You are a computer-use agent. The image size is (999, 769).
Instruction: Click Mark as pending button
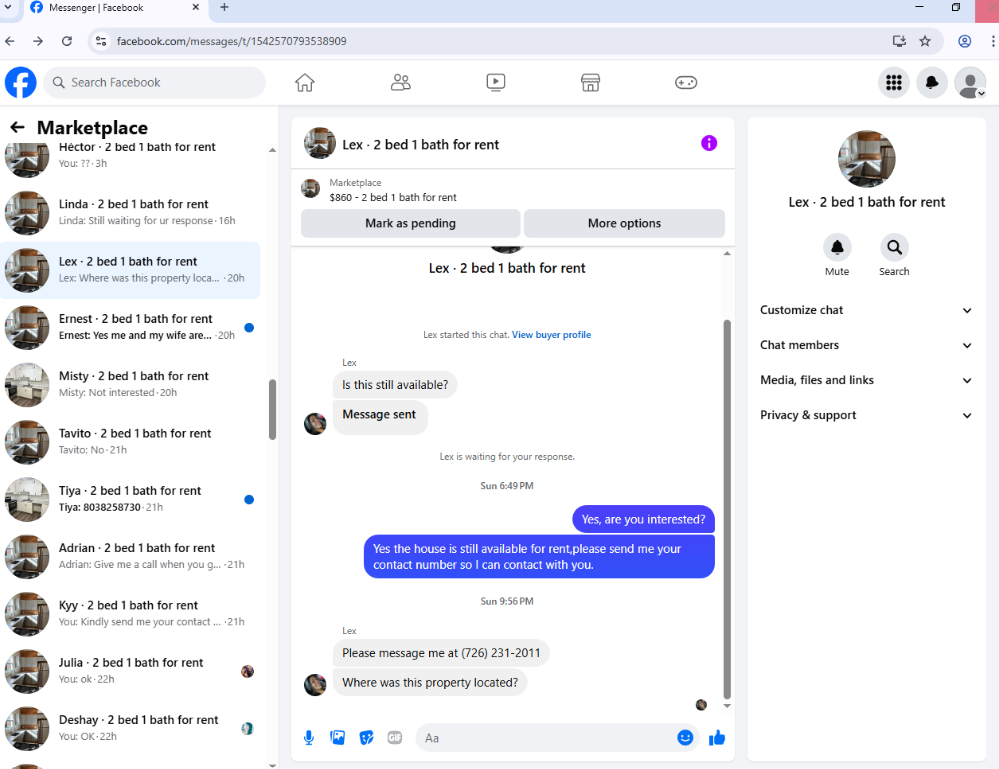(410, 224)
